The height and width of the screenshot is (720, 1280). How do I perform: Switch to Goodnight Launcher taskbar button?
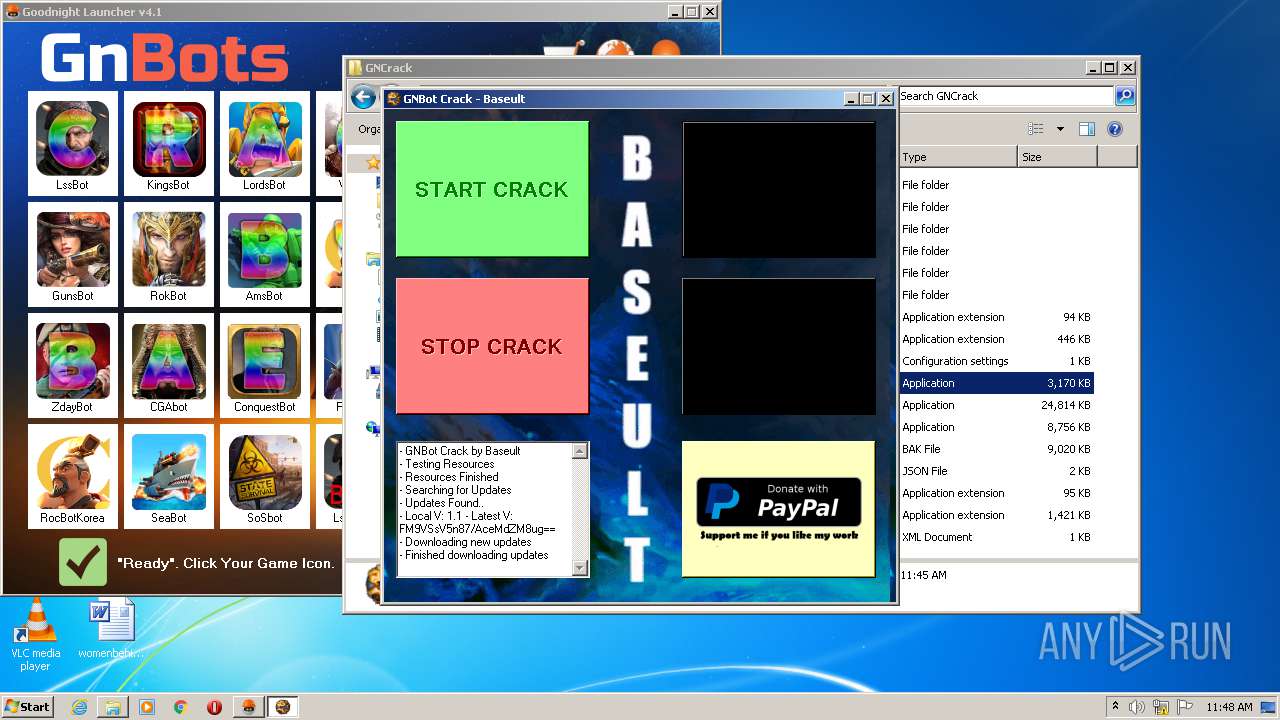[248, 707]
